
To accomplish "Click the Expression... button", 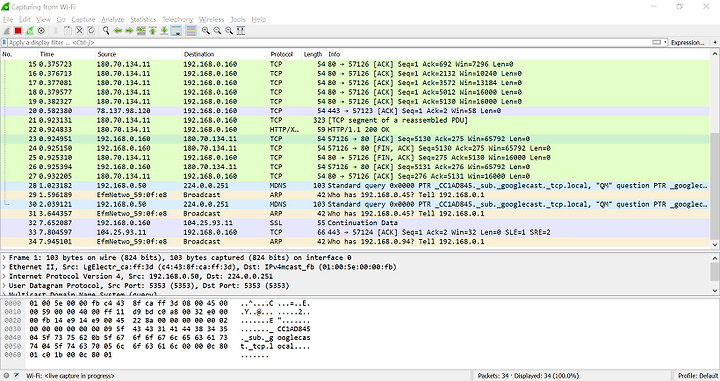I will click(687, 42).
